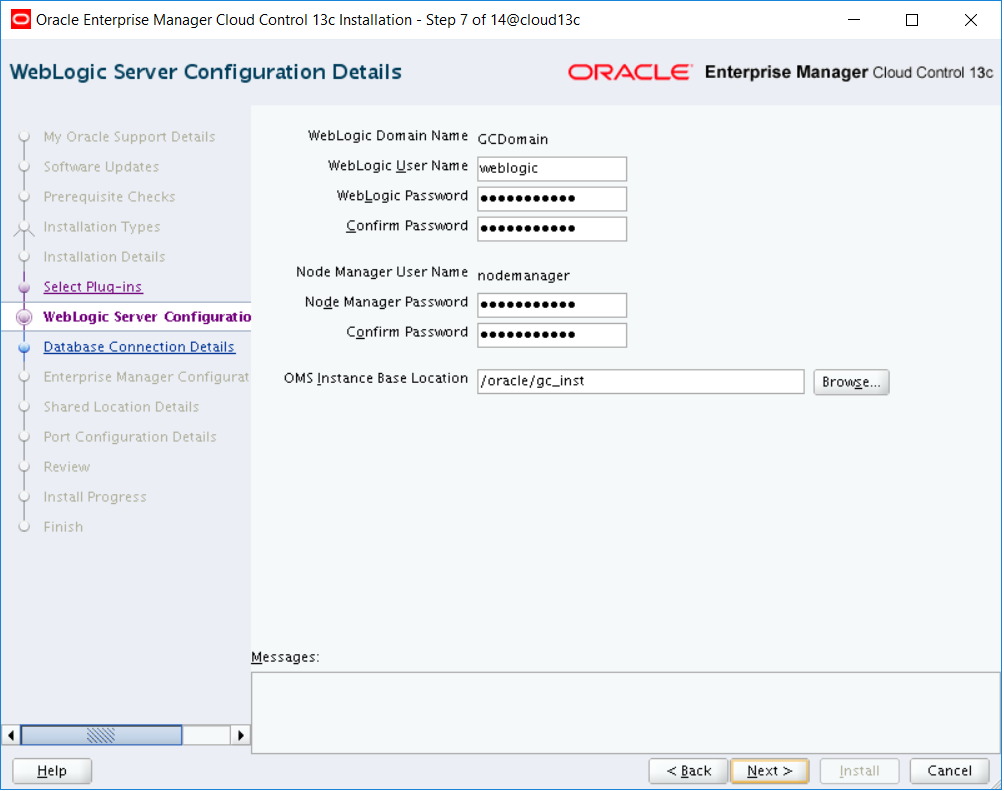Click the Finish step

[x=63, y=527]
